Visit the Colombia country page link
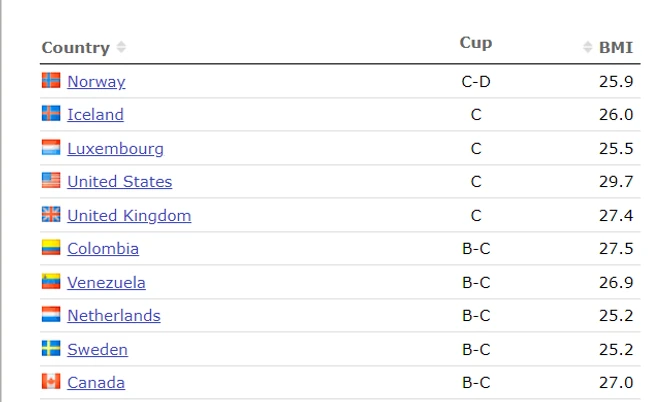This screenshot has width=670, height=402. pos(103,249)
